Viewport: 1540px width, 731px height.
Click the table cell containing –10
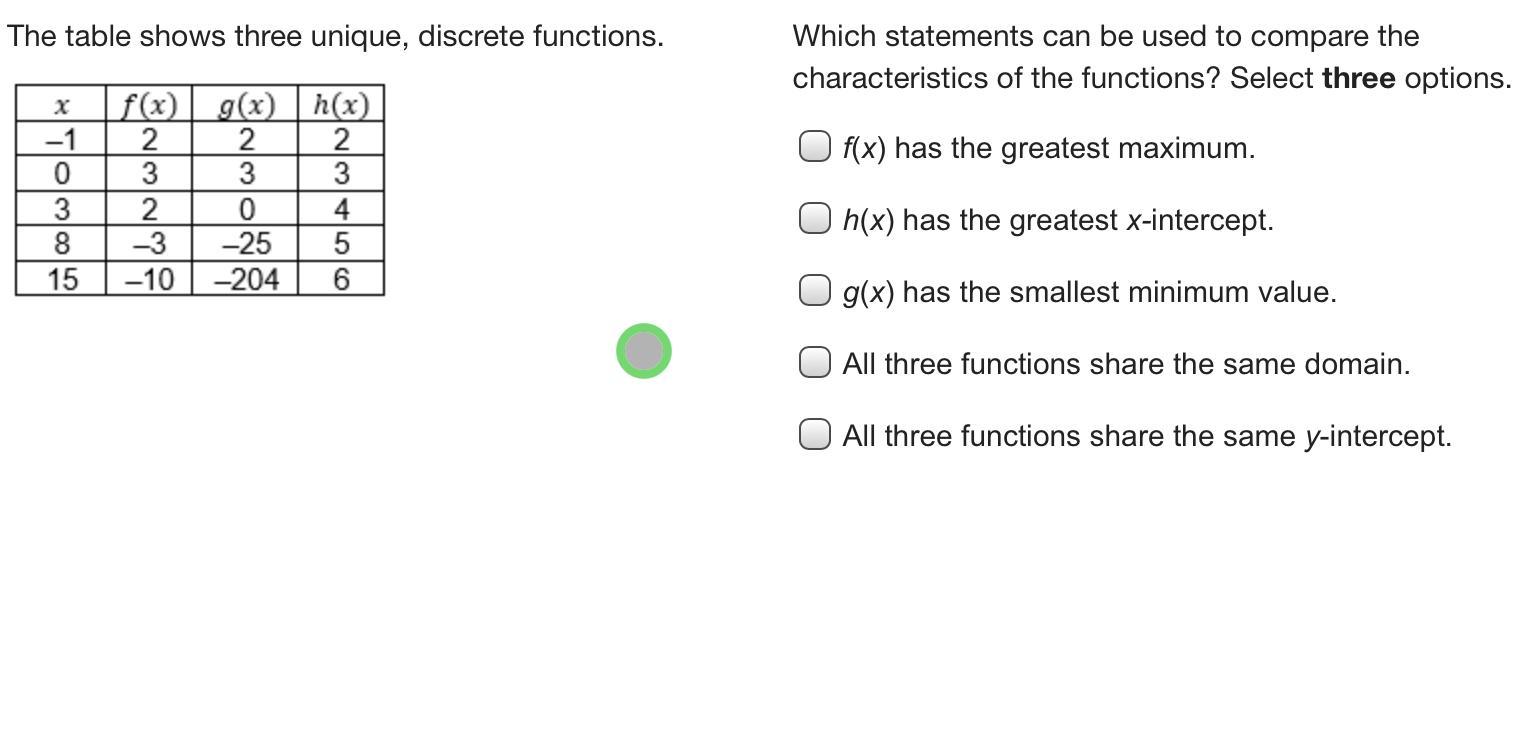coord(148,279)
